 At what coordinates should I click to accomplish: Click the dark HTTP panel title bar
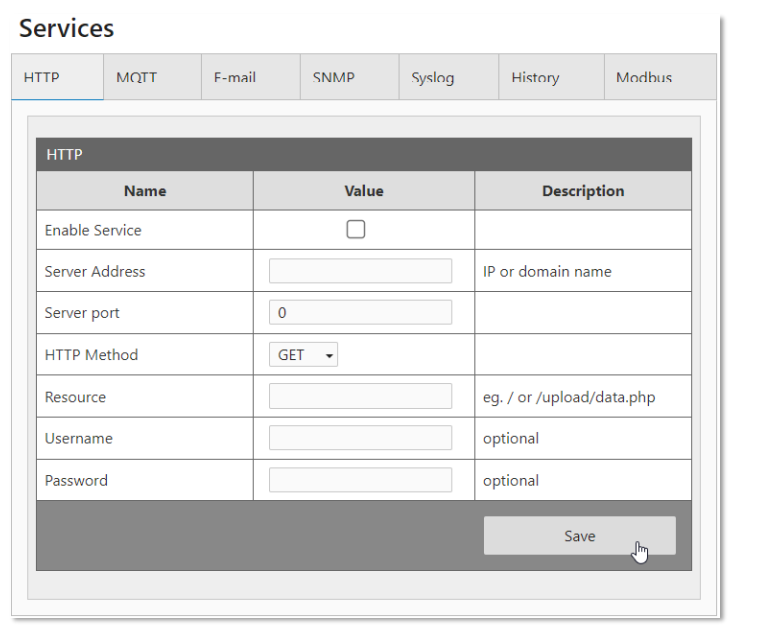pos(363,155)
